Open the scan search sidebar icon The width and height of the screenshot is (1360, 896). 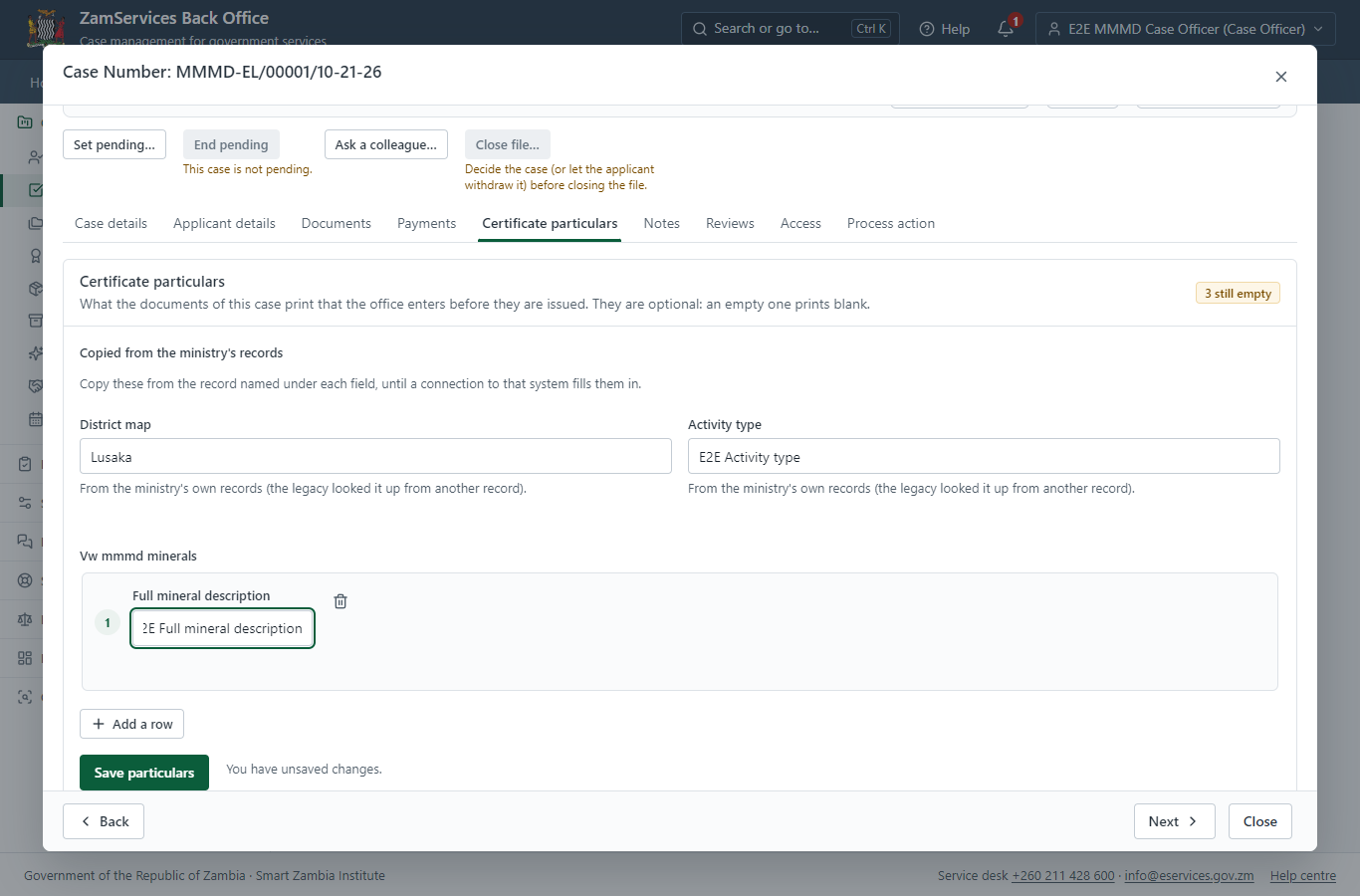tap(25, 697)
